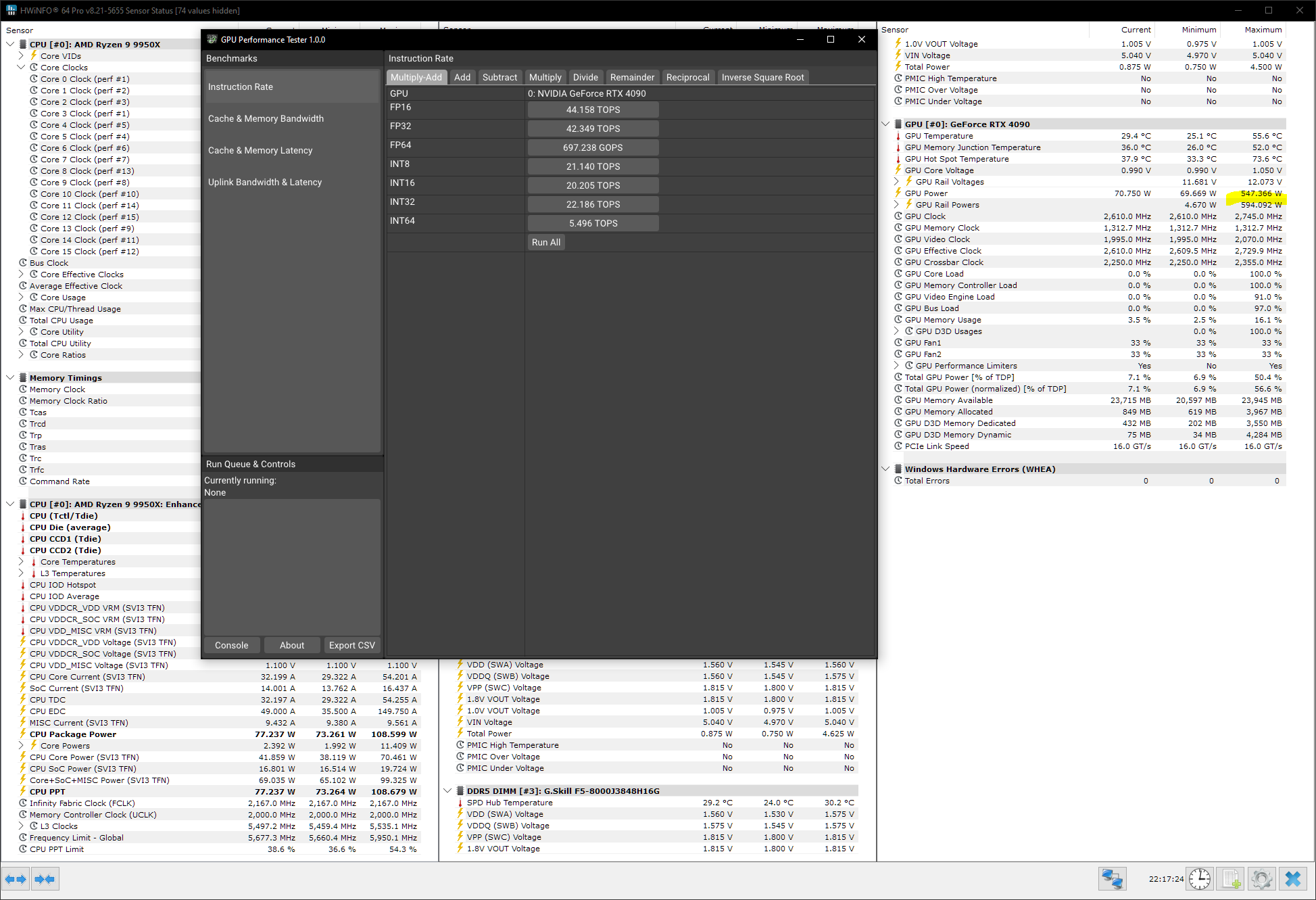This screenshot has width=1316, height=900.
Task: Switch to the Divide instruction tab
Action: click(x=585, y=77)
